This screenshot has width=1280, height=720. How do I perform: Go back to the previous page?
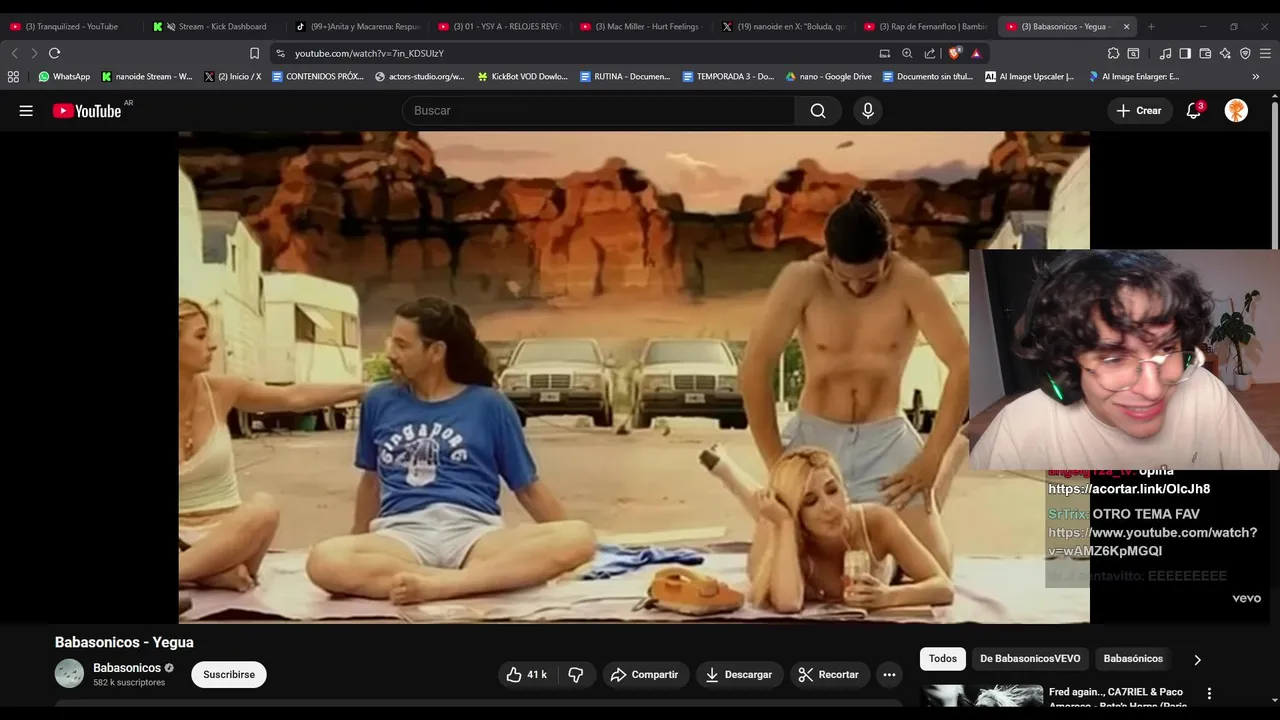pos(14,53)
